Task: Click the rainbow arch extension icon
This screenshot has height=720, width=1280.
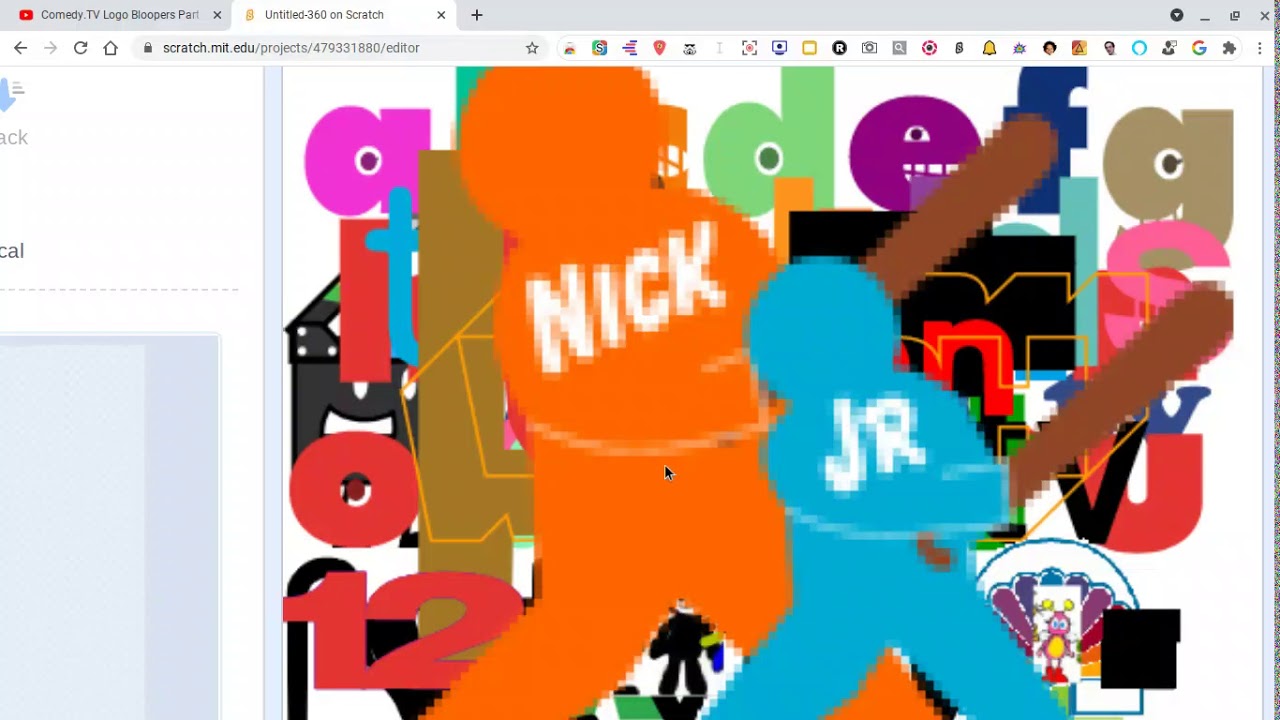Action: coord(569,48)
